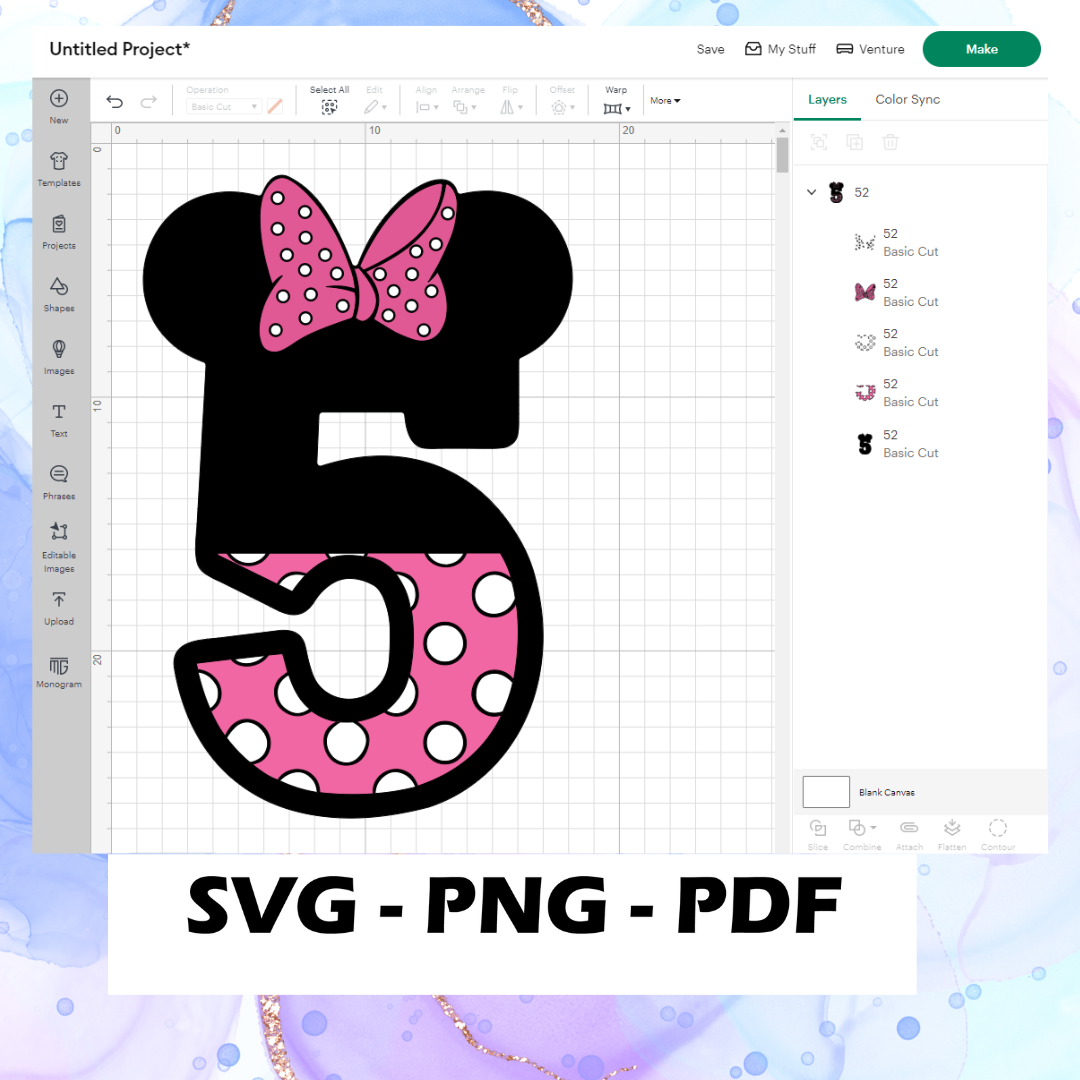1080x1080 pixels.
Task: Click the Attach tool
Action: 909,834
